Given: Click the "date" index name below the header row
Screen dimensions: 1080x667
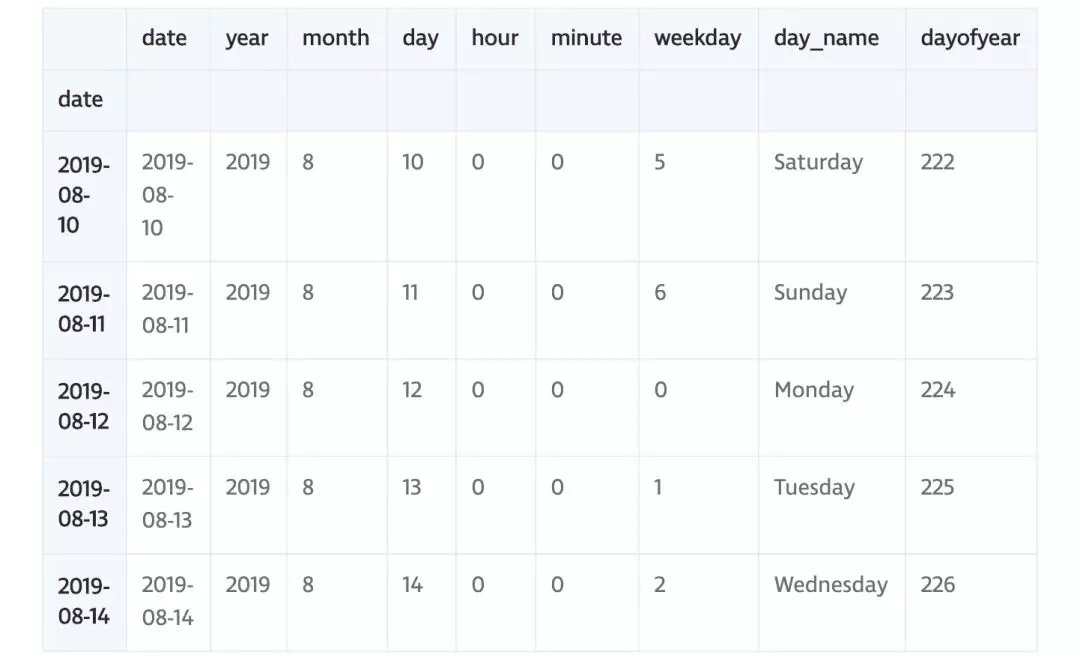Looking at the screenshot, I should pyautogui.click(x=80, y=100).
